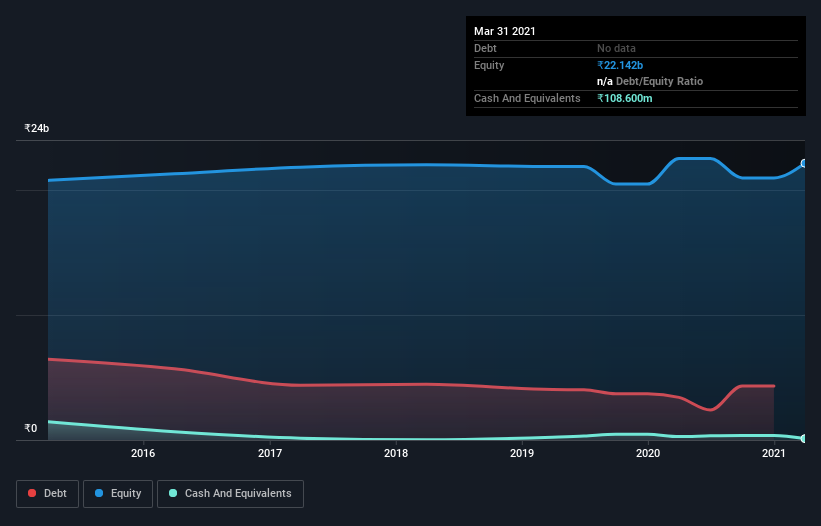821x526 pixels.
Task: Toggle the Equity series legend button
Action: coord(118,494)
